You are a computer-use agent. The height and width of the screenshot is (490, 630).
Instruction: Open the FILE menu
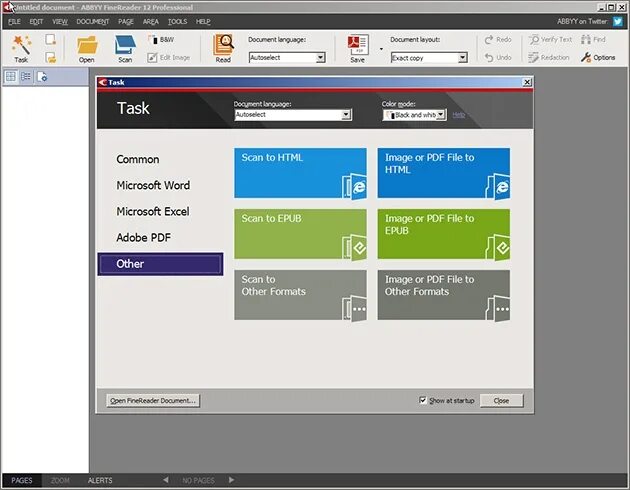[14, 22]
